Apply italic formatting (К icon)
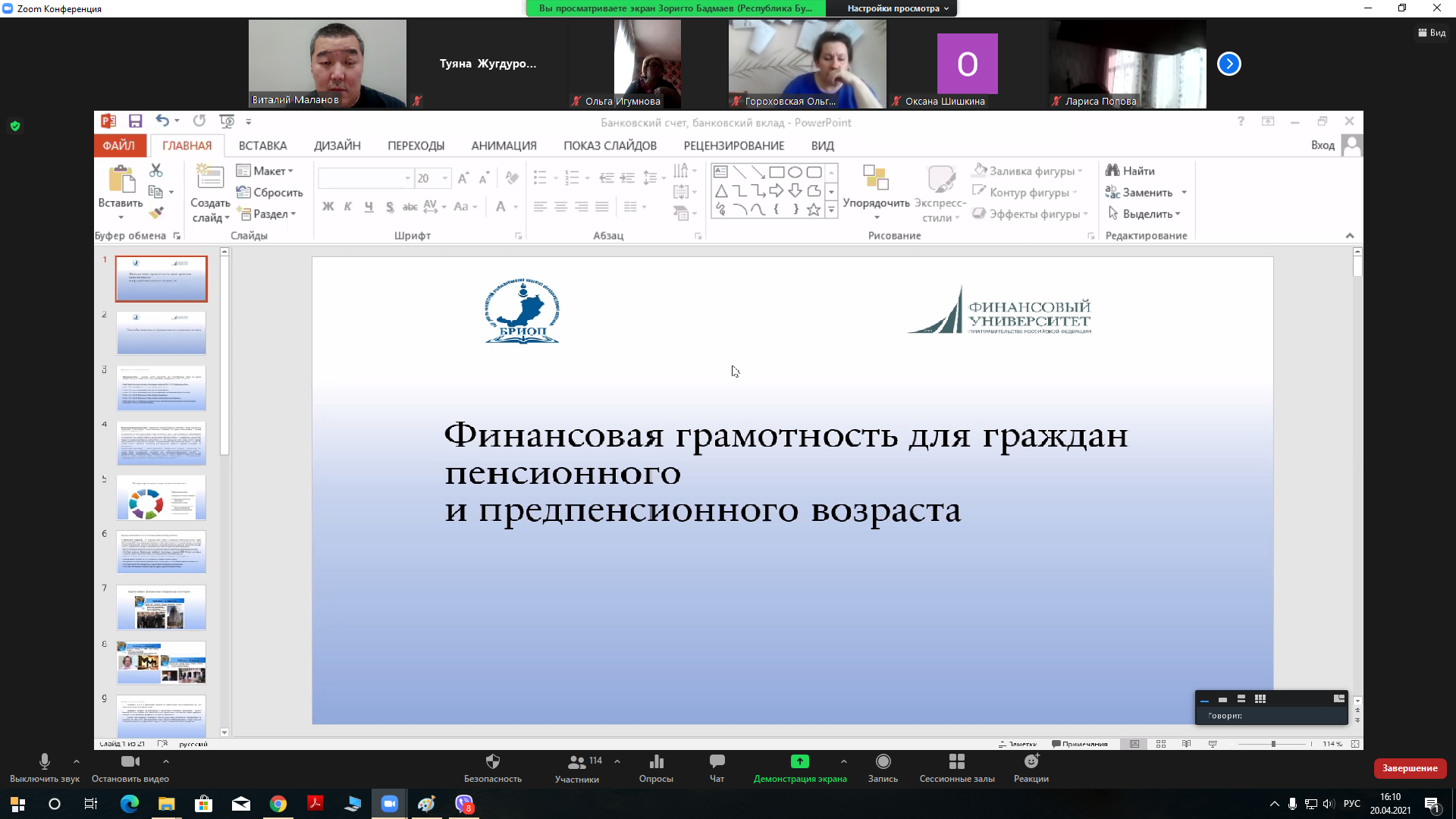The height and width of the screenshot is (819, 1456). tap(348, 206)
